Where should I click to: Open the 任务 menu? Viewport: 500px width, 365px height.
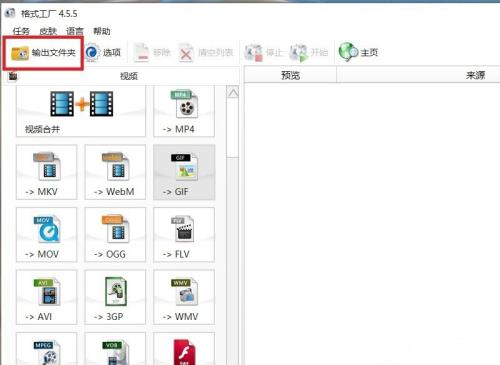click(x=21, y=31)
